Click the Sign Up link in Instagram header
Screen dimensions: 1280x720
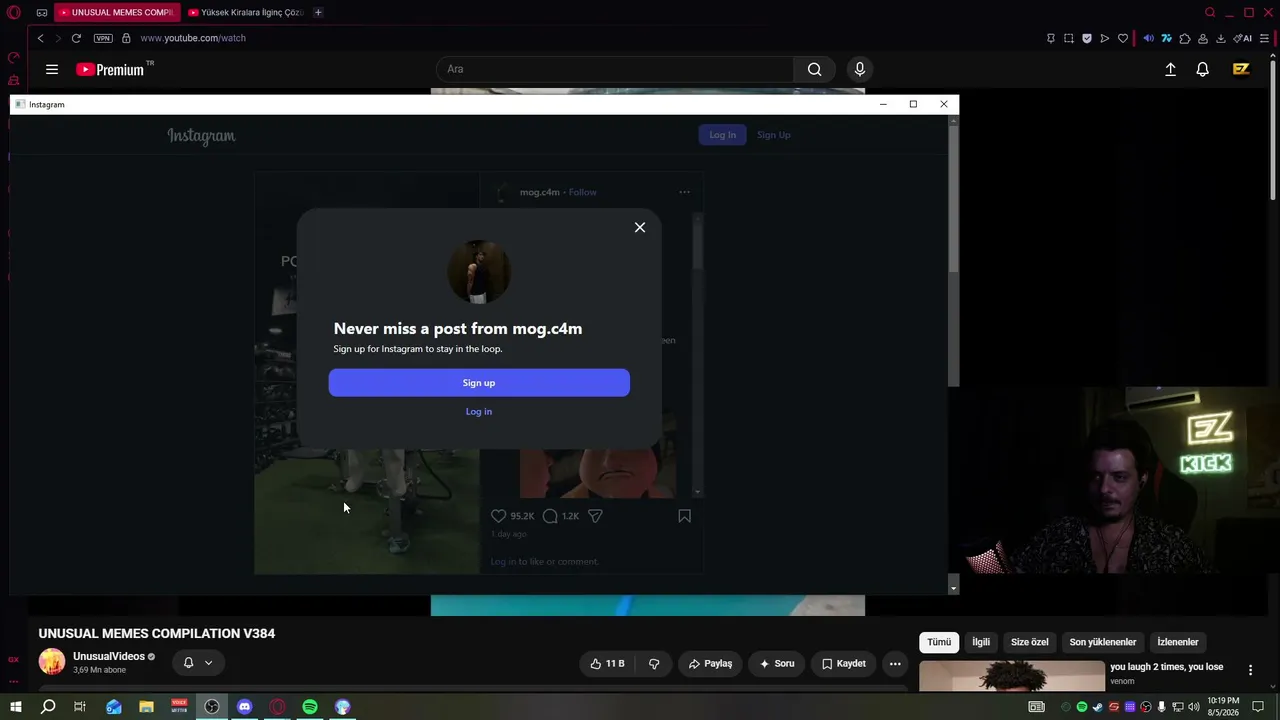(774, 135)
